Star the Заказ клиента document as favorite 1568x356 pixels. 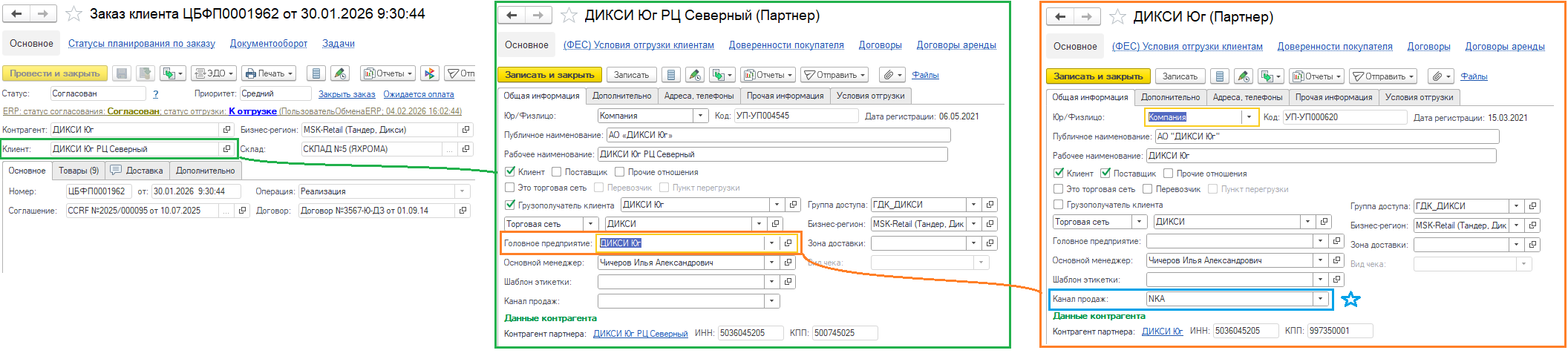pyautogui.click(x=74, y=14)
